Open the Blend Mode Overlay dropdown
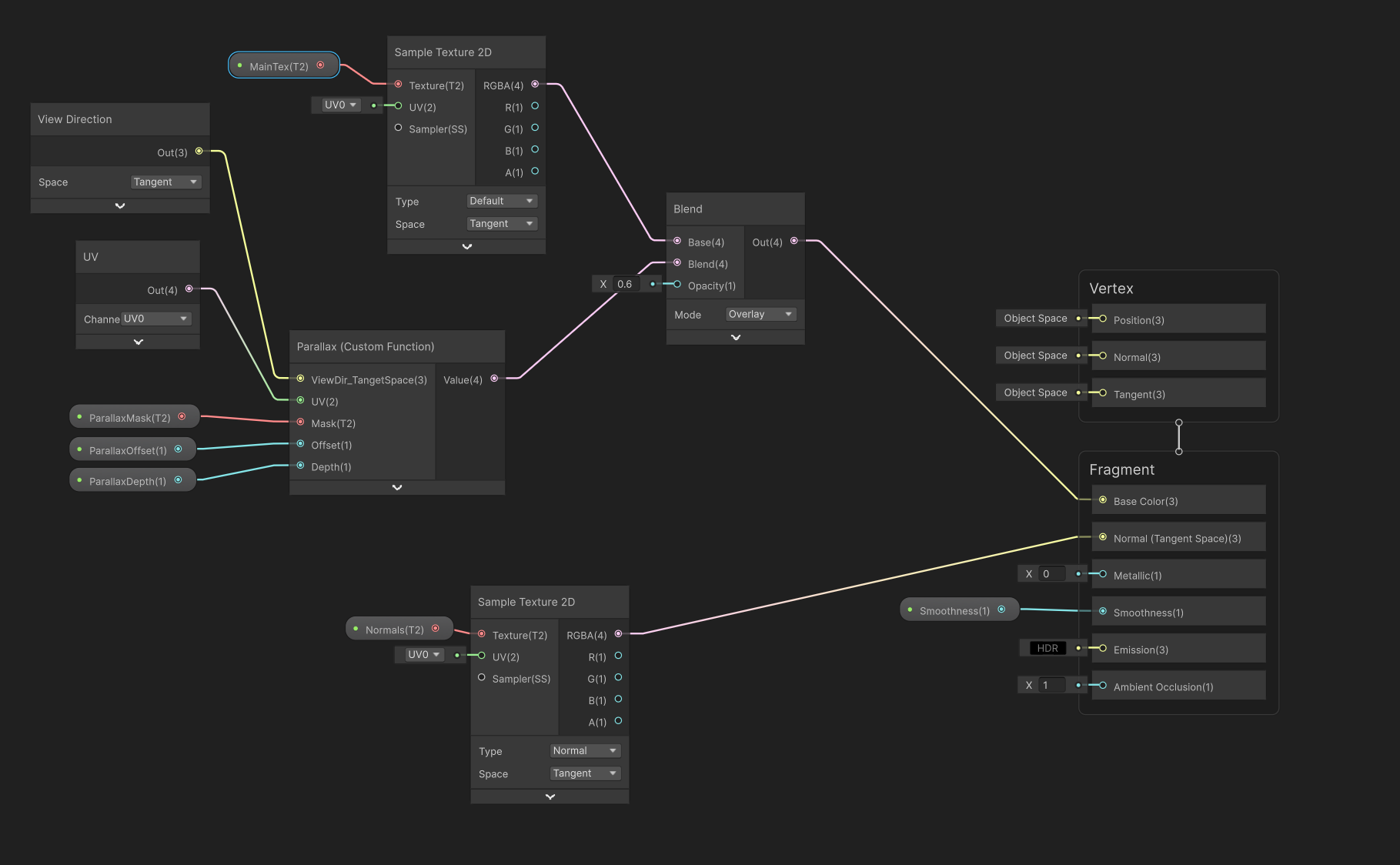This screenshot has height=865, width=1400. tap(760, 314)
